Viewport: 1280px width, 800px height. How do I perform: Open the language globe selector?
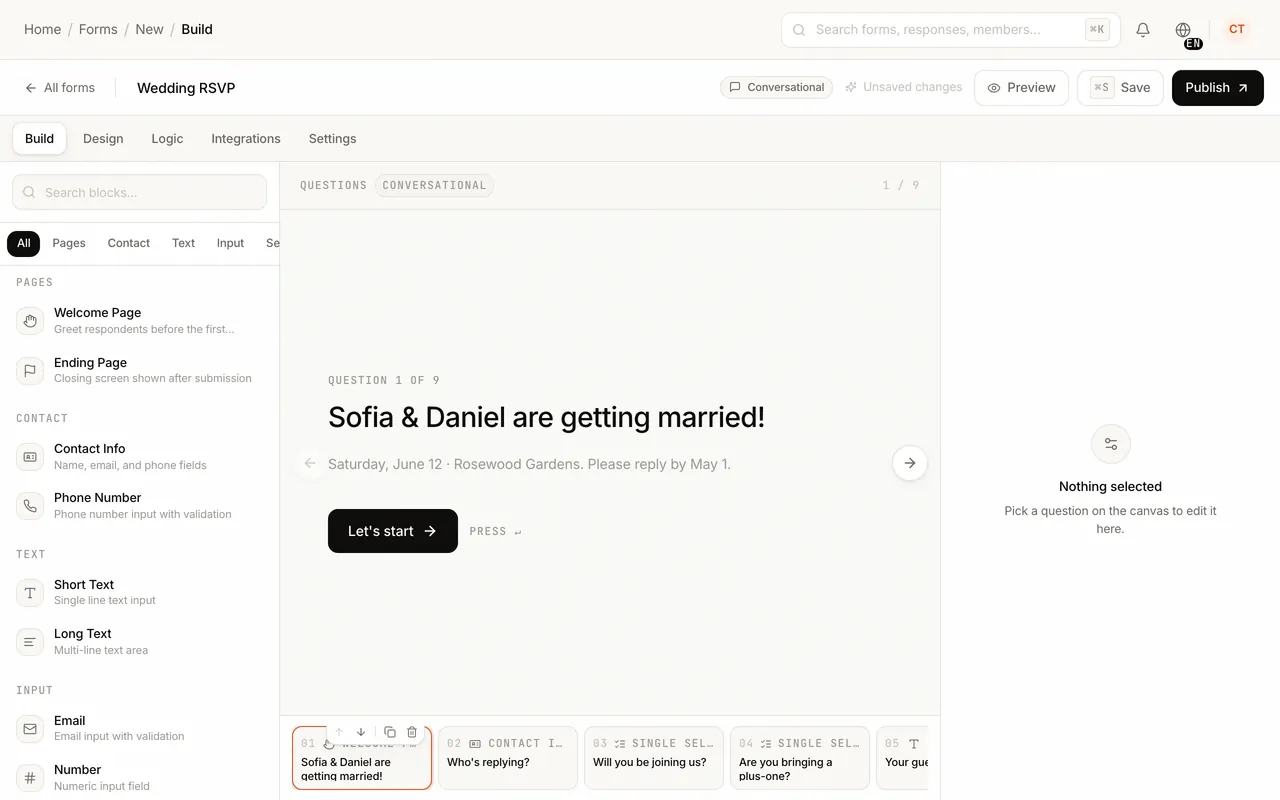pyautogui.click(x=1183, y=30)
